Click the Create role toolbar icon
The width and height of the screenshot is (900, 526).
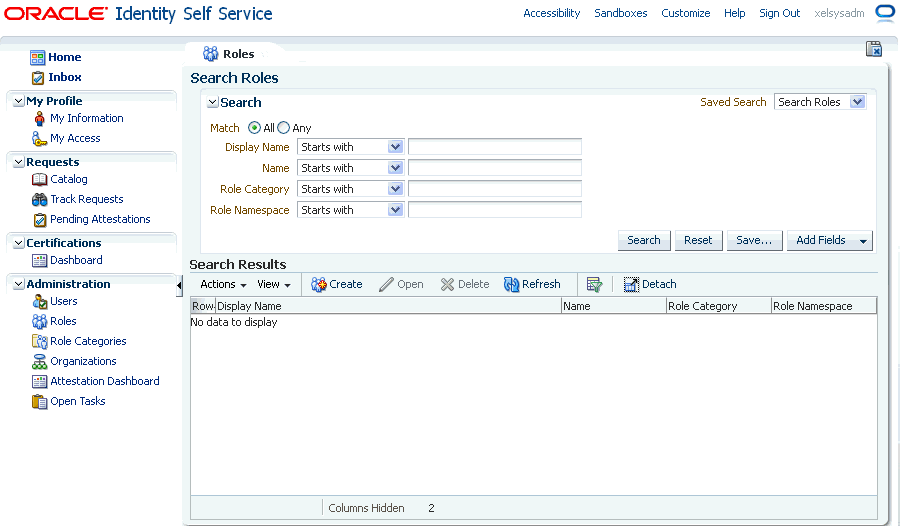coord(319,284)
